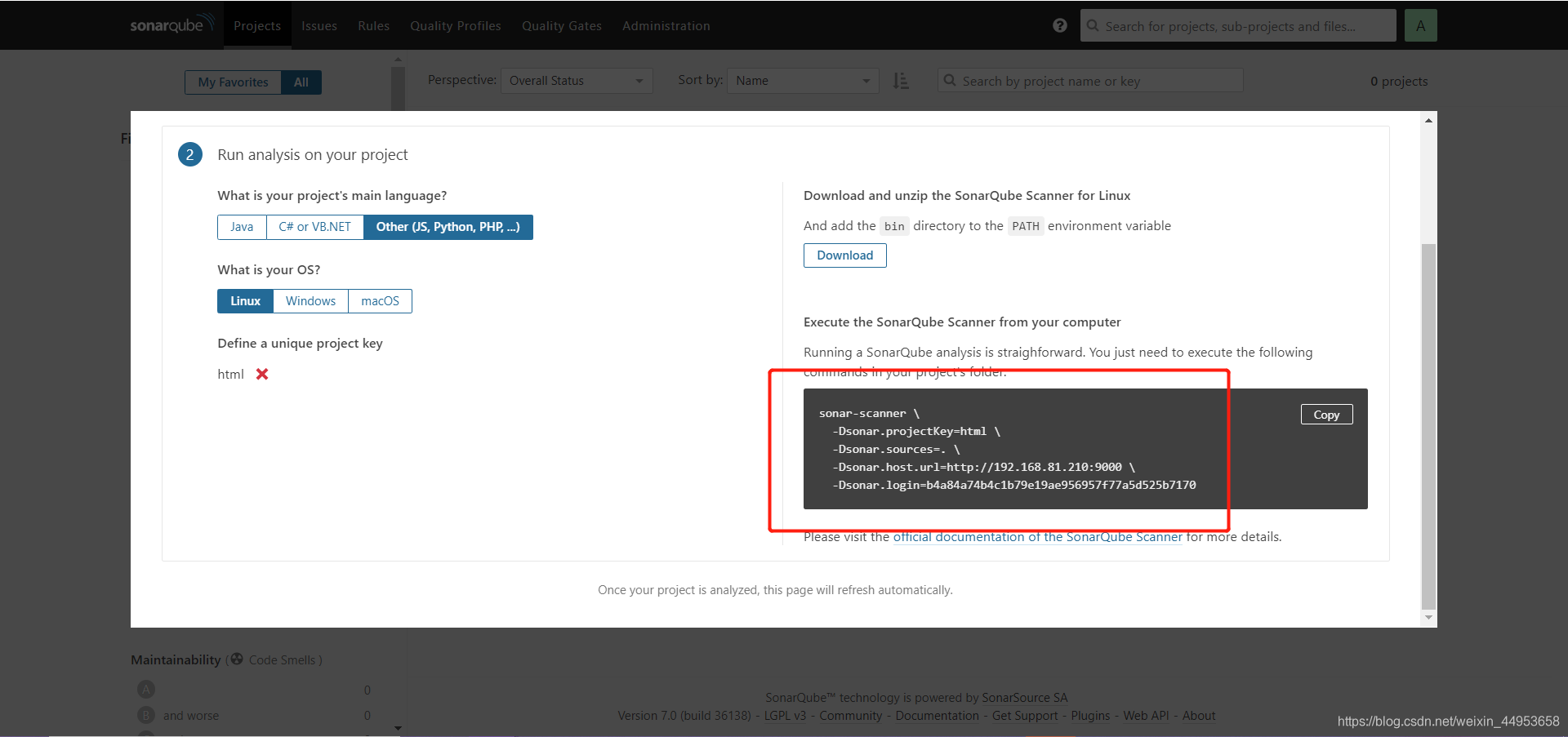Open the Web API footer link
This screenshot has width=1568, height=737.
(1146, 716)
